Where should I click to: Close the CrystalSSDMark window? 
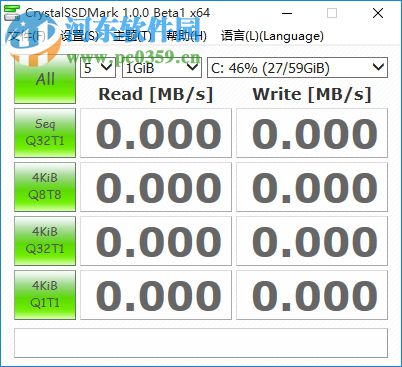(x=378, y=13)
